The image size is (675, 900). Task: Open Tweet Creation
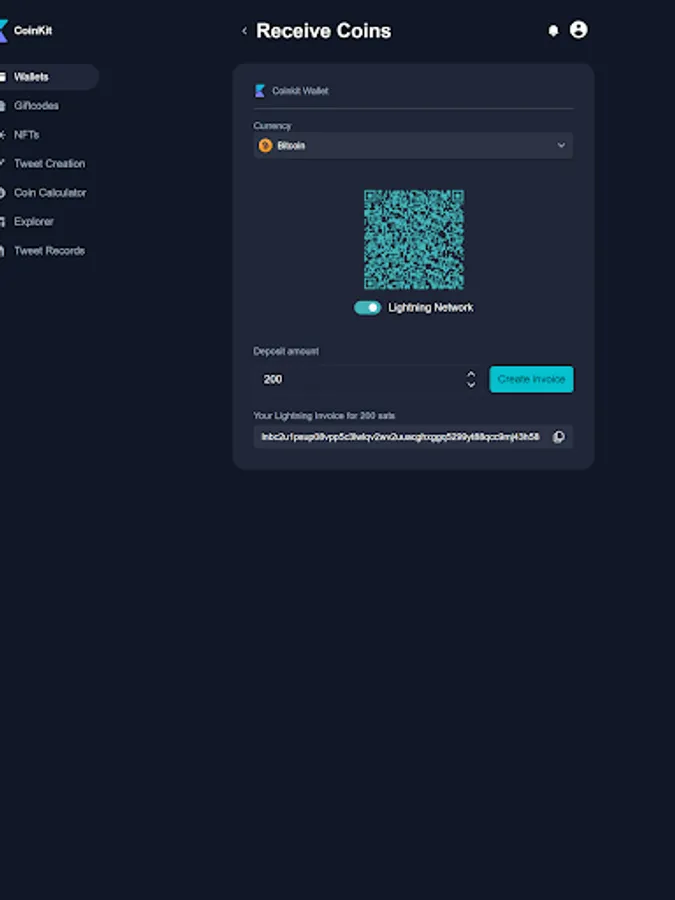point(49,164)
